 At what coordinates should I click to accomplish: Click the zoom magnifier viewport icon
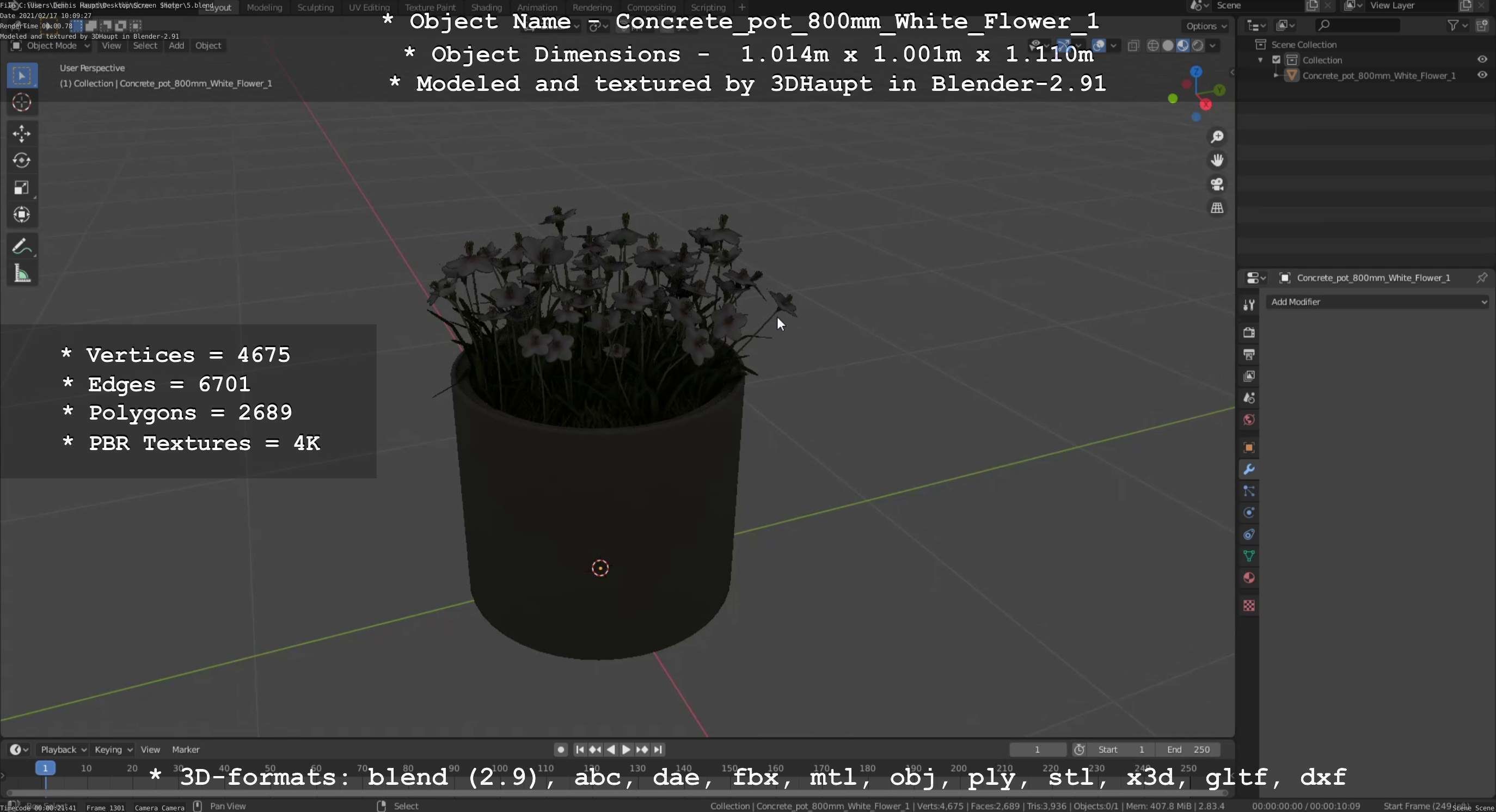tap(1217, 137)
